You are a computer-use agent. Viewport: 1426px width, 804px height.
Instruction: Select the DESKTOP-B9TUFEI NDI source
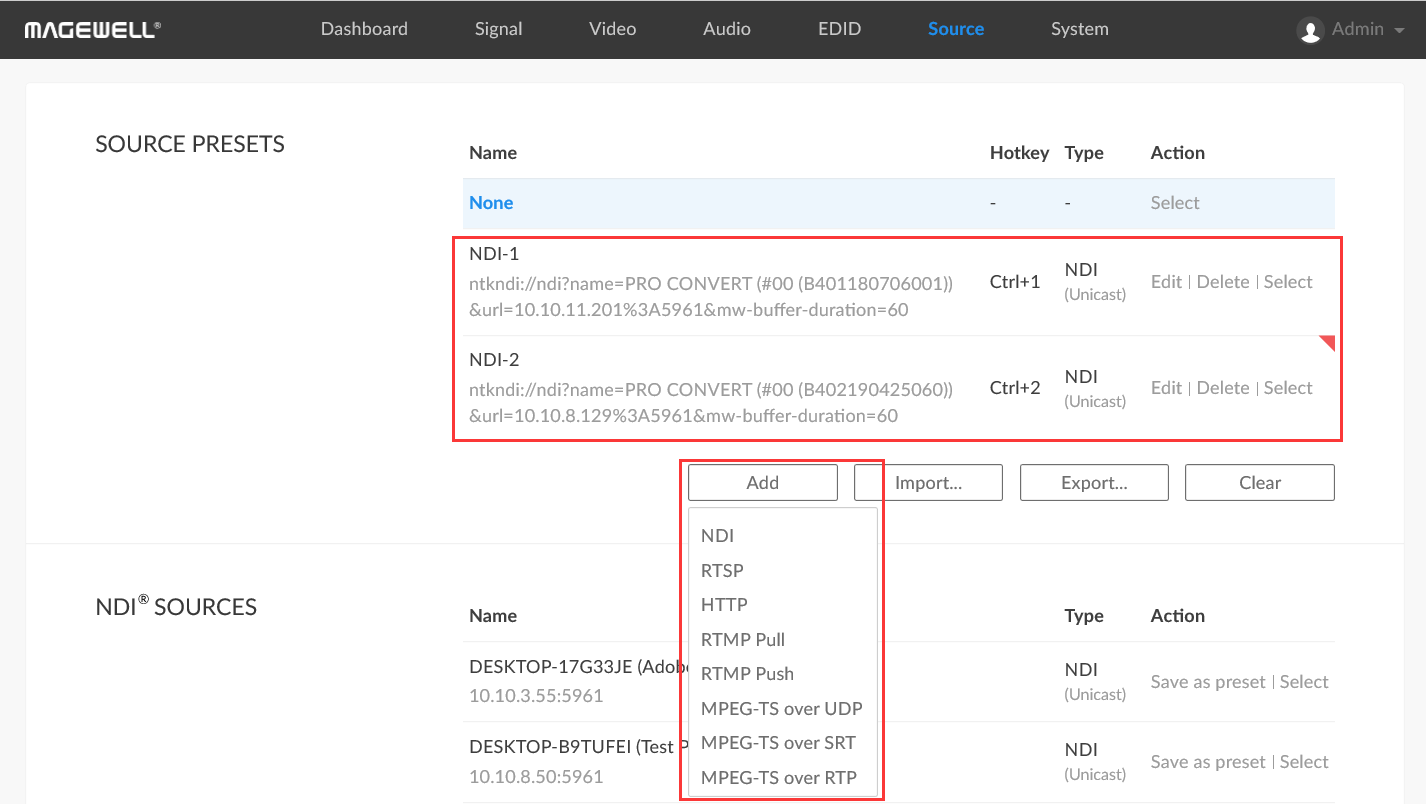point(1304,762)
